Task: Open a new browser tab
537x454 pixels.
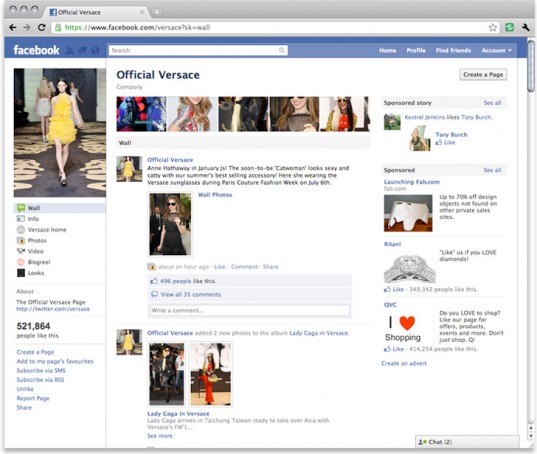Action: (x=157, y=12)
